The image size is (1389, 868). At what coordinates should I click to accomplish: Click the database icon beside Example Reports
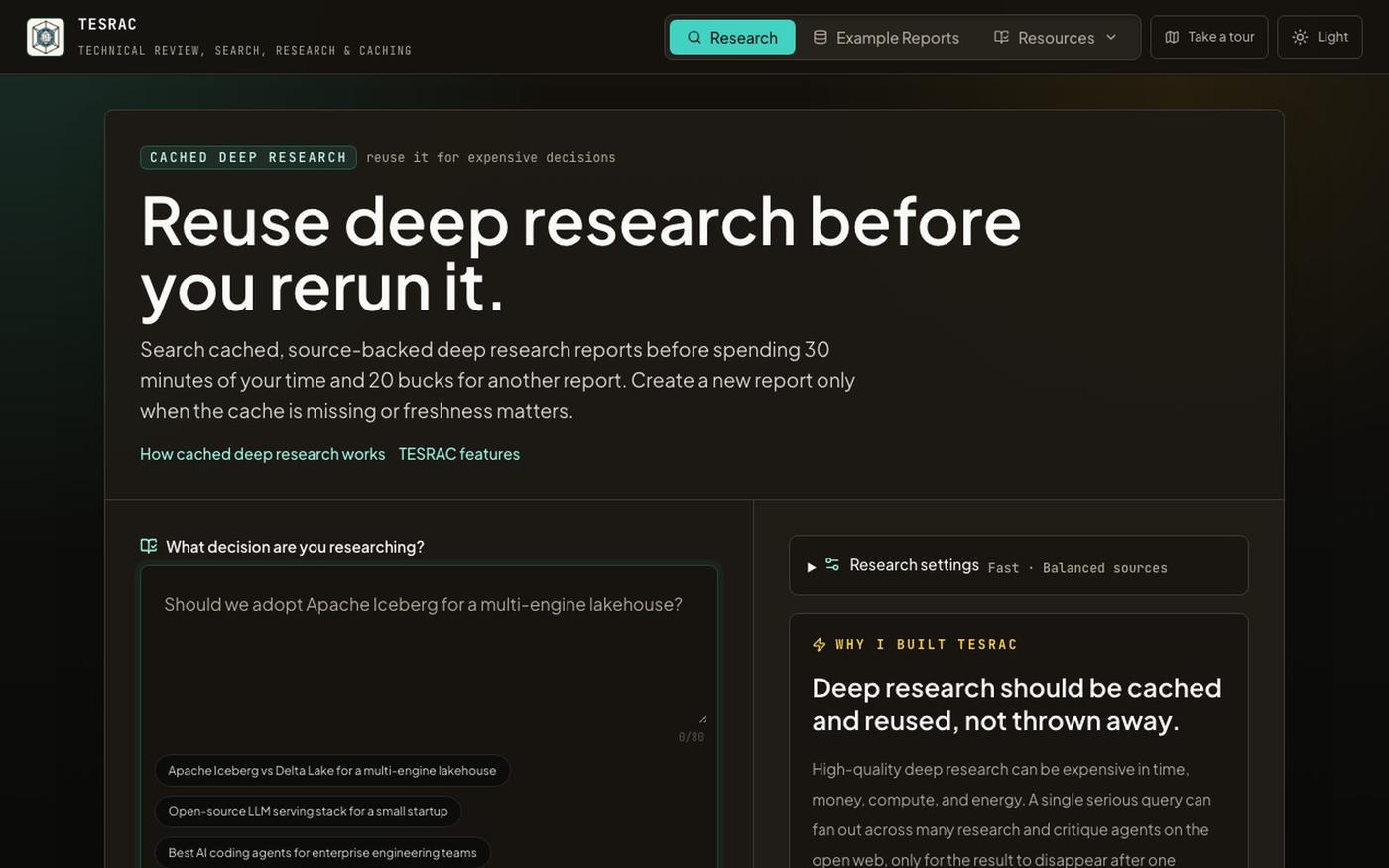821,37
